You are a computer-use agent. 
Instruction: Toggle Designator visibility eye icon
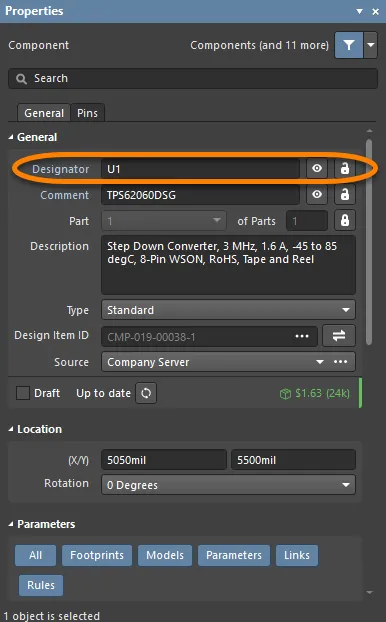(317, 169)
